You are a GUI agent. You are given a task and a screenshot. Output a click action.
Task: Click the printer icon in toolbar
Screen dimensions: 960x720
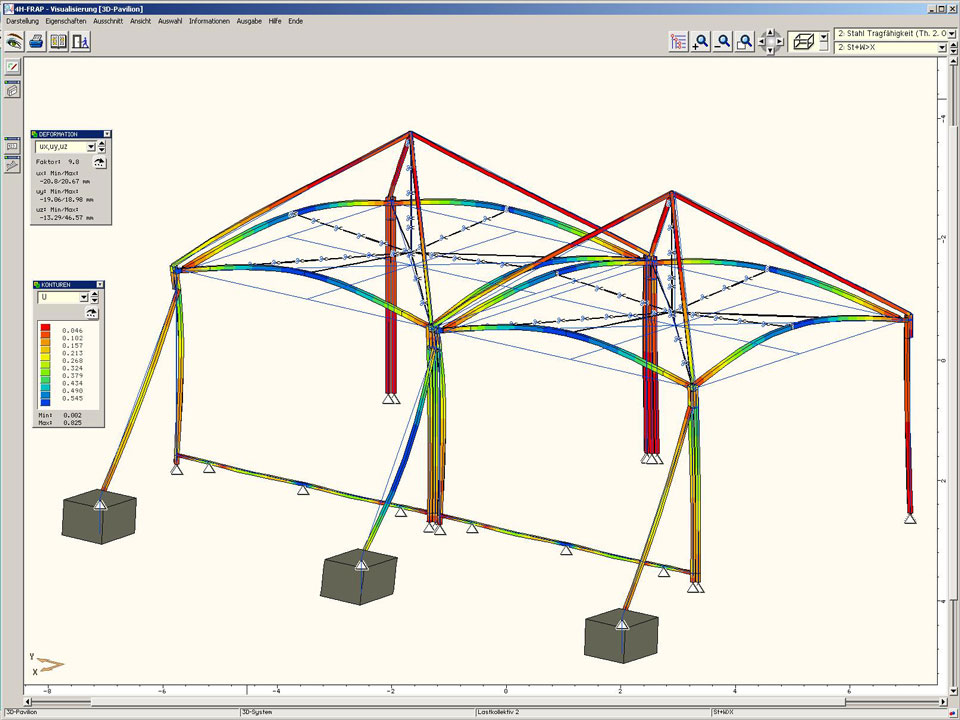pos(36,41)
